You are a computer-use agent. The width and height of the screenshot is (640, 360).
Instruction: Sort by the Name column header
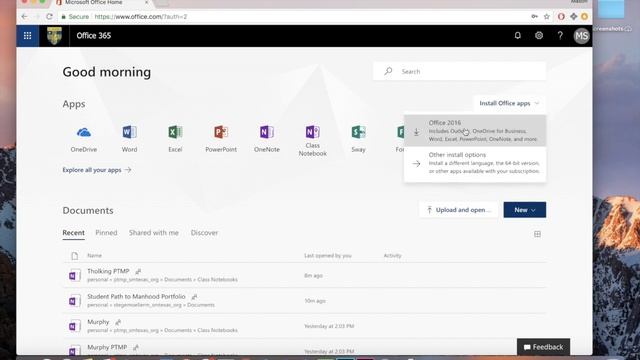pos(94,256)
